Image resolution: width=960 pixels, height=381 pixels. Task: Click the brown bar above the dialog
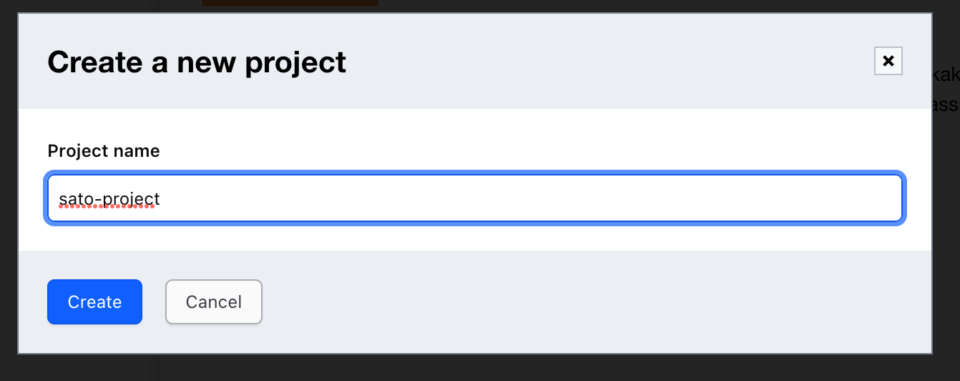point(290,2)
